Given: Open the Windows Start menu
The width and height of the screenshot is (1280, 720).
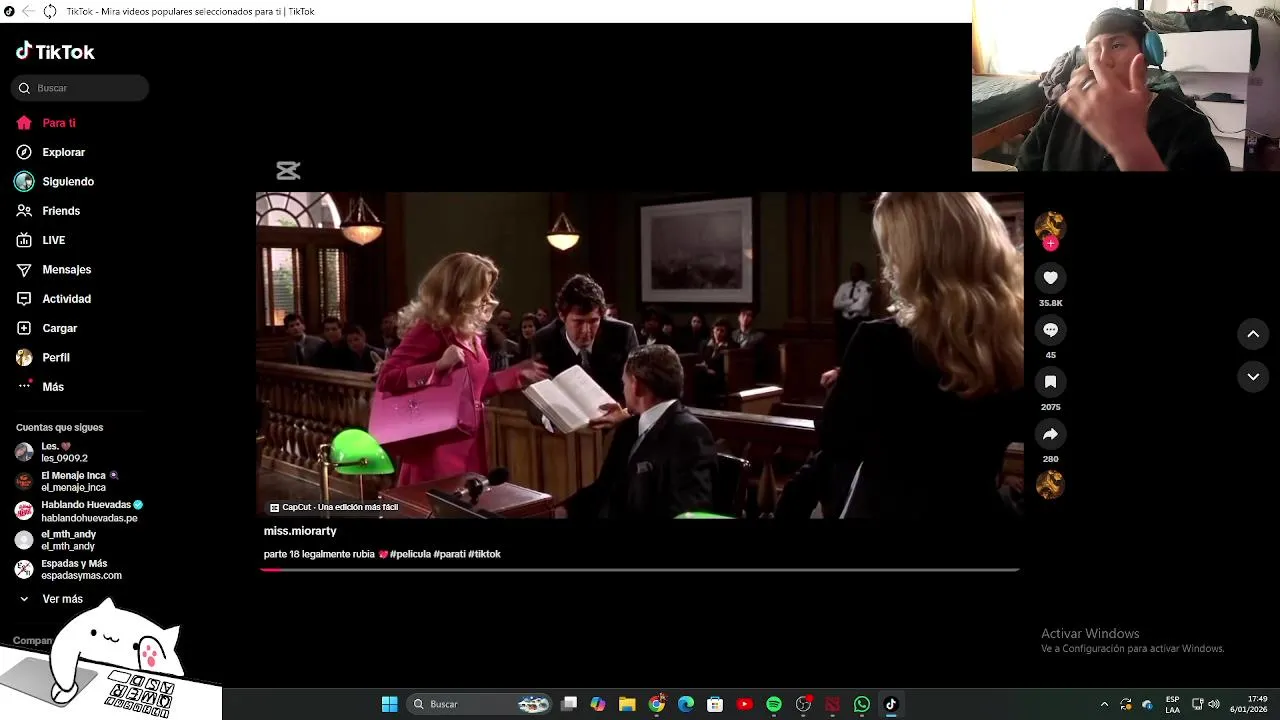Looking at the screenshot, I should pos(389,704).
